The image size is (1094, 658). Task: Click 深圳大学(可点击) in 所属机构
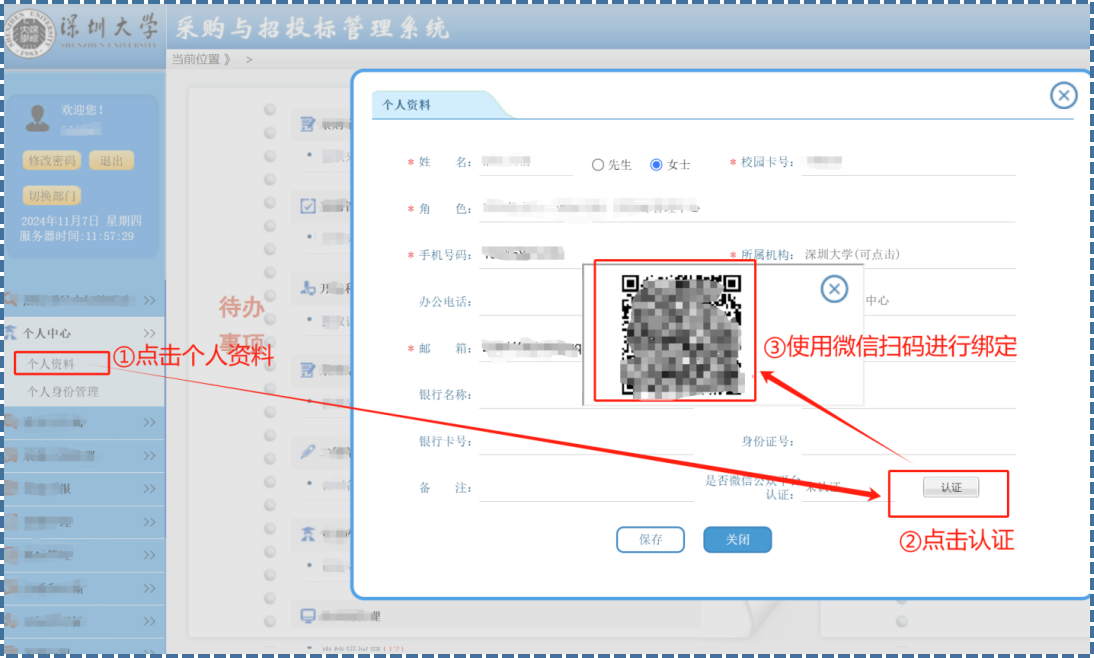[852, 255]
